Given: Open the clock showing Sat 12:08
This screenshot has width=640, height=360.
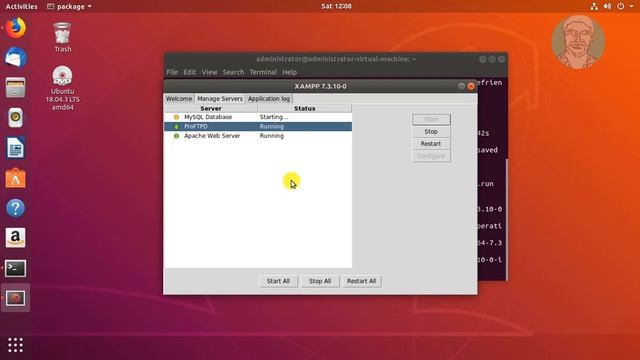Looking at the screenshot, I should (336, 6).
